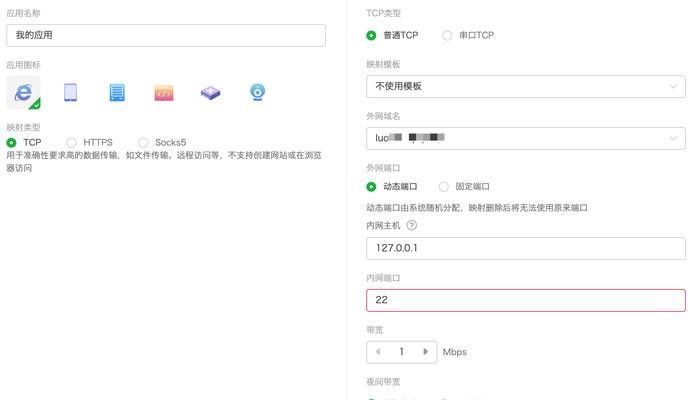Click the 应用名称 input field

coord(166,35)
